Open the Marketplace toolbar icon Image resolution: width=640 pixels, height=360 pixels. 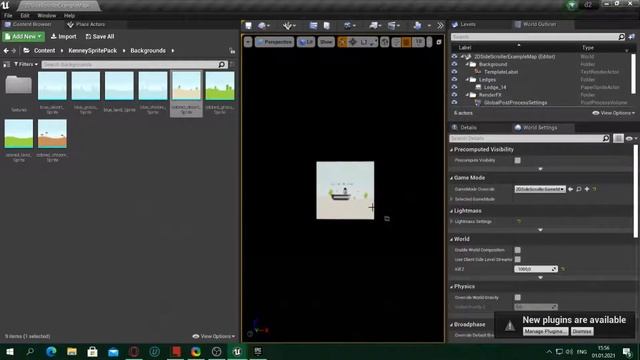(327, 26)
